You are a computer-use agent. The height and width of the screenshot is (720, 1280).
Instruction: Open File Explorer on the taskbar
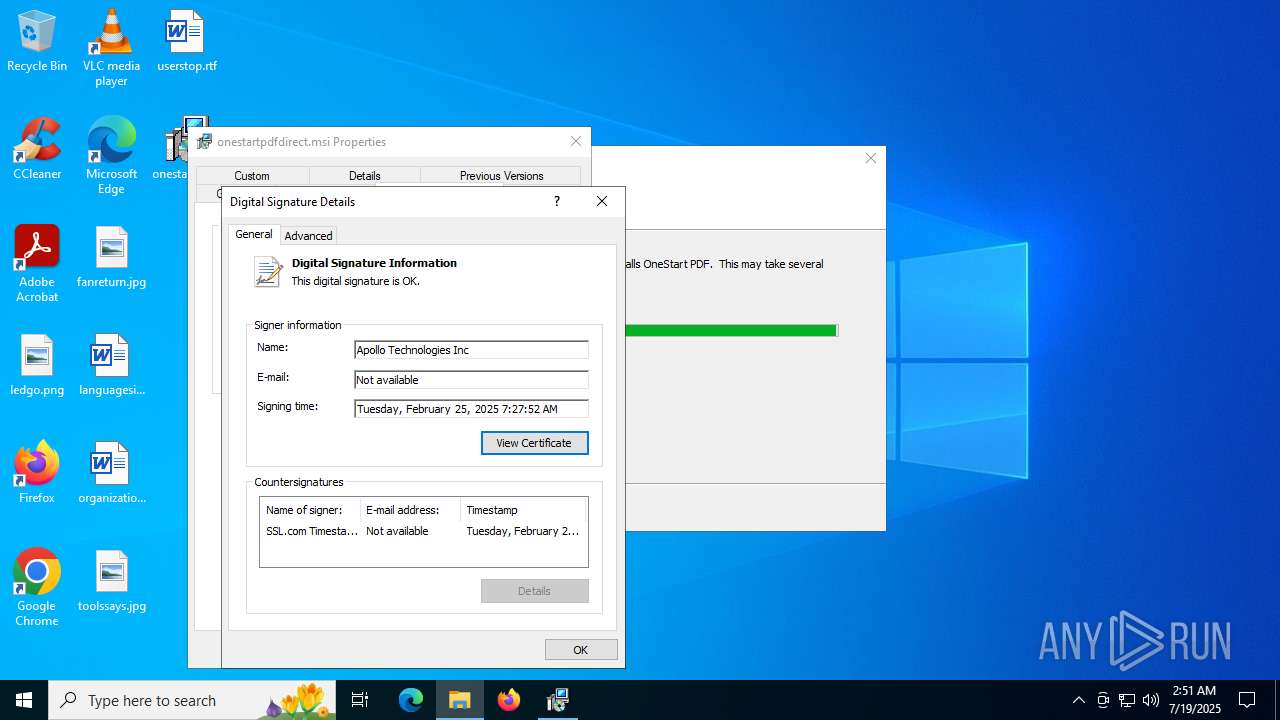(x=460, y=700)
